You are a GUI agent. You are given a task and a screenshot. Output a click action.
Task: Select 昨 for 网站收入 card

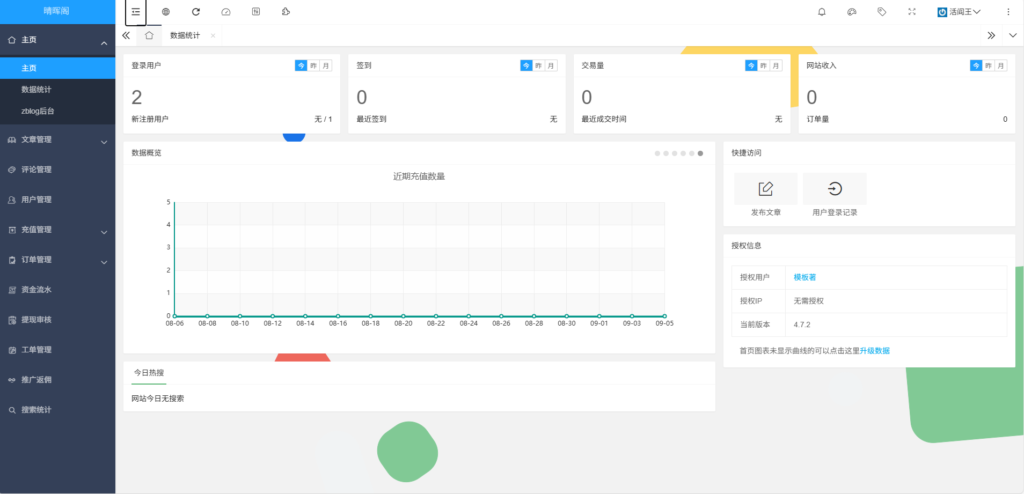click(988, 65)
